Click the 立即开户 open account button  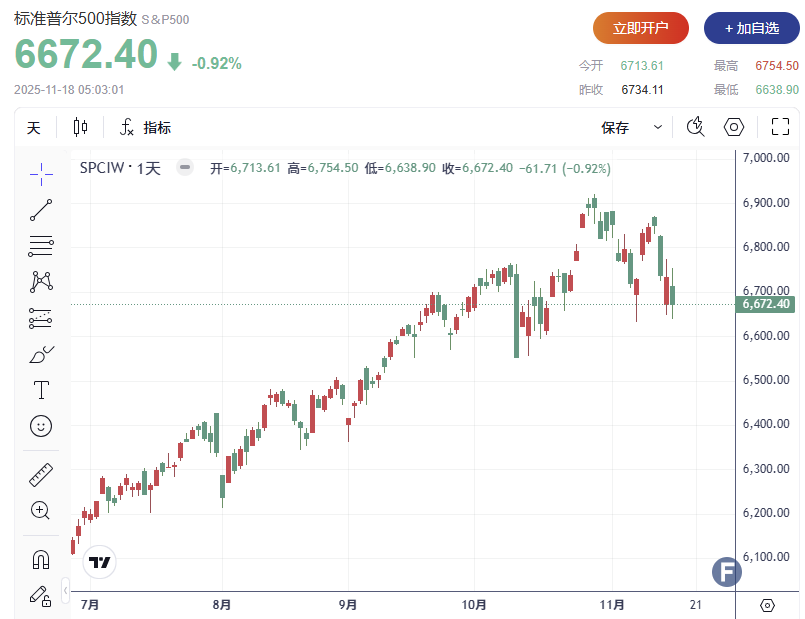(x=641, y=28)
